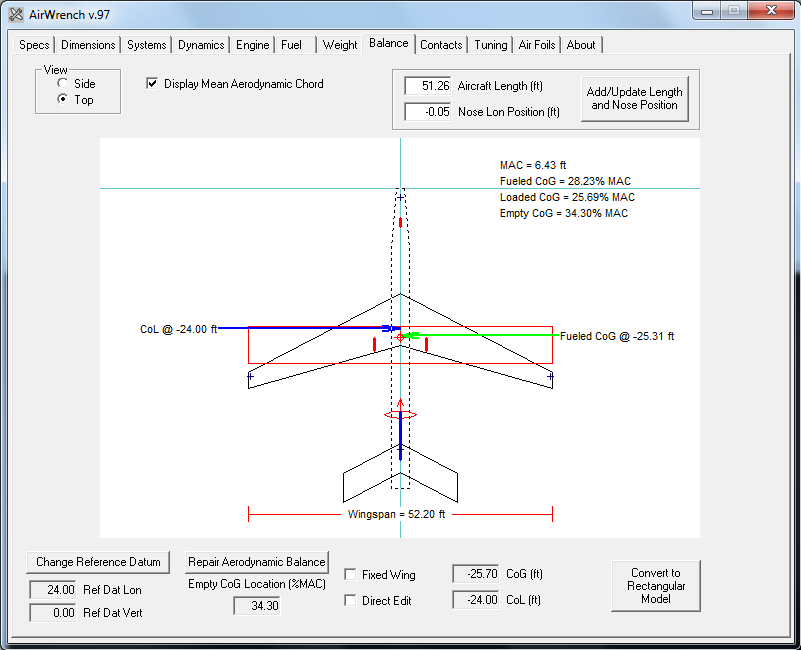Switch to the Weight tab
The image size is (801, 650).
340,44
